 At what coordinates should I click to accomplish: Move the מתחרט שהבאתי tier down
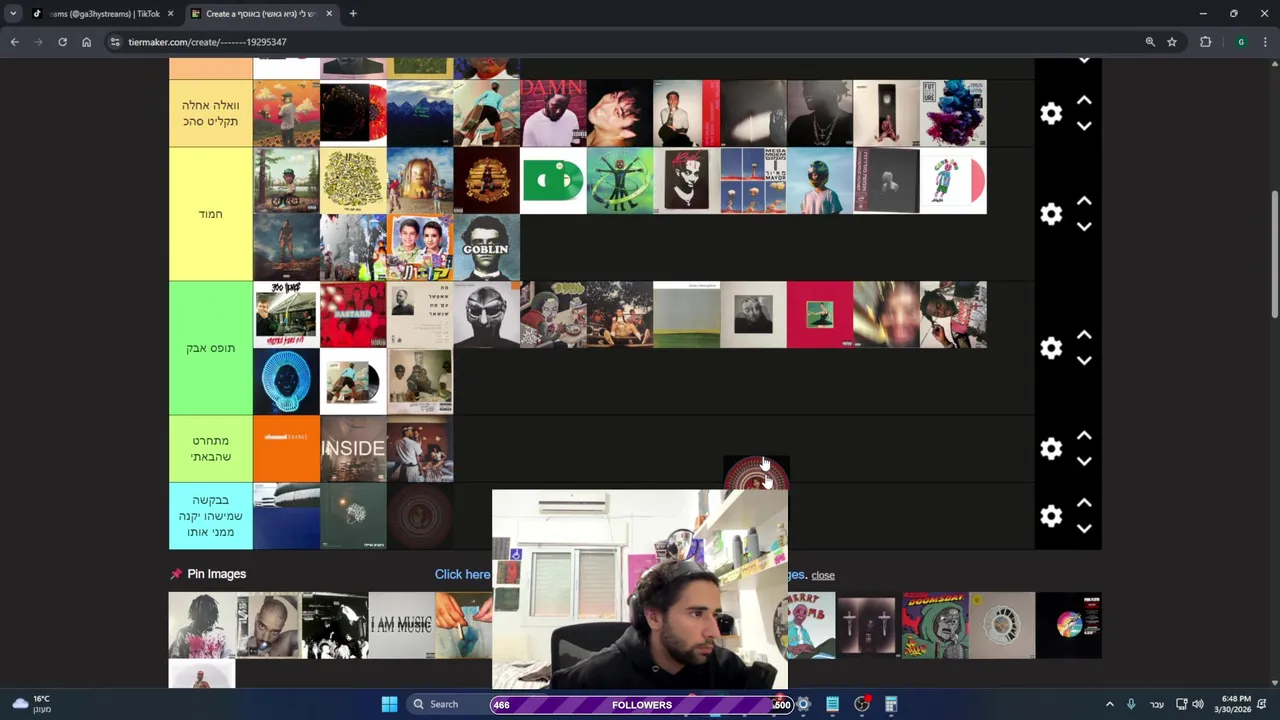pos(1084,462)
